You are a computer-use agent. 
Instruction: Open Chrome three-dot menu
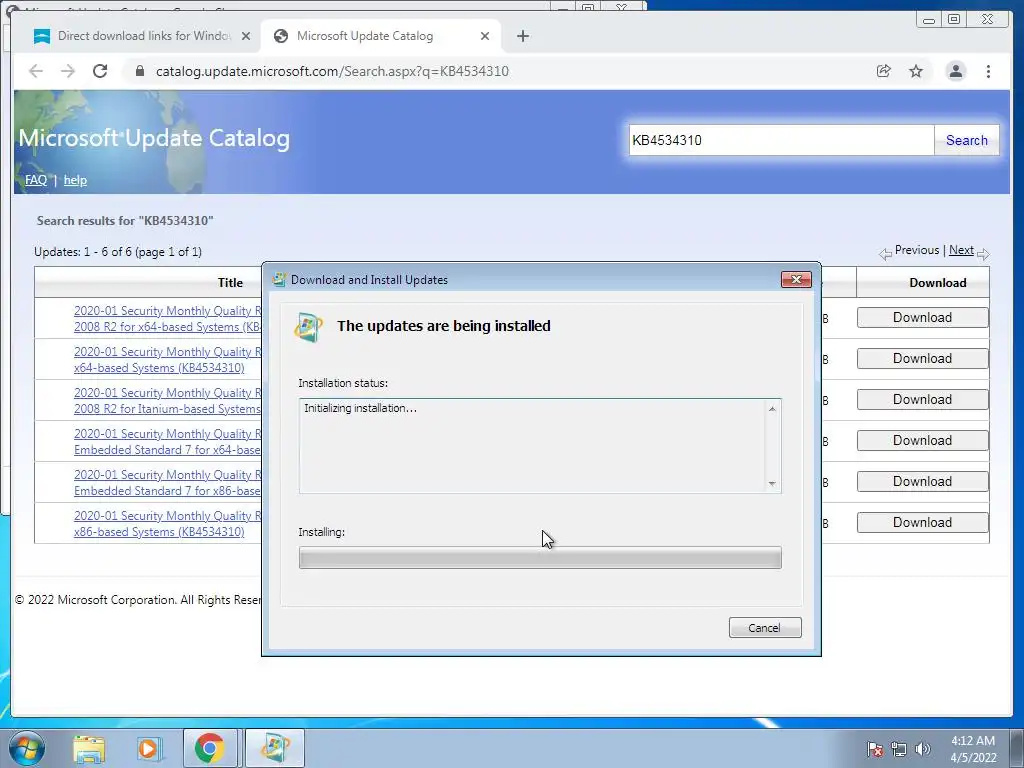(x=988, y=71)
